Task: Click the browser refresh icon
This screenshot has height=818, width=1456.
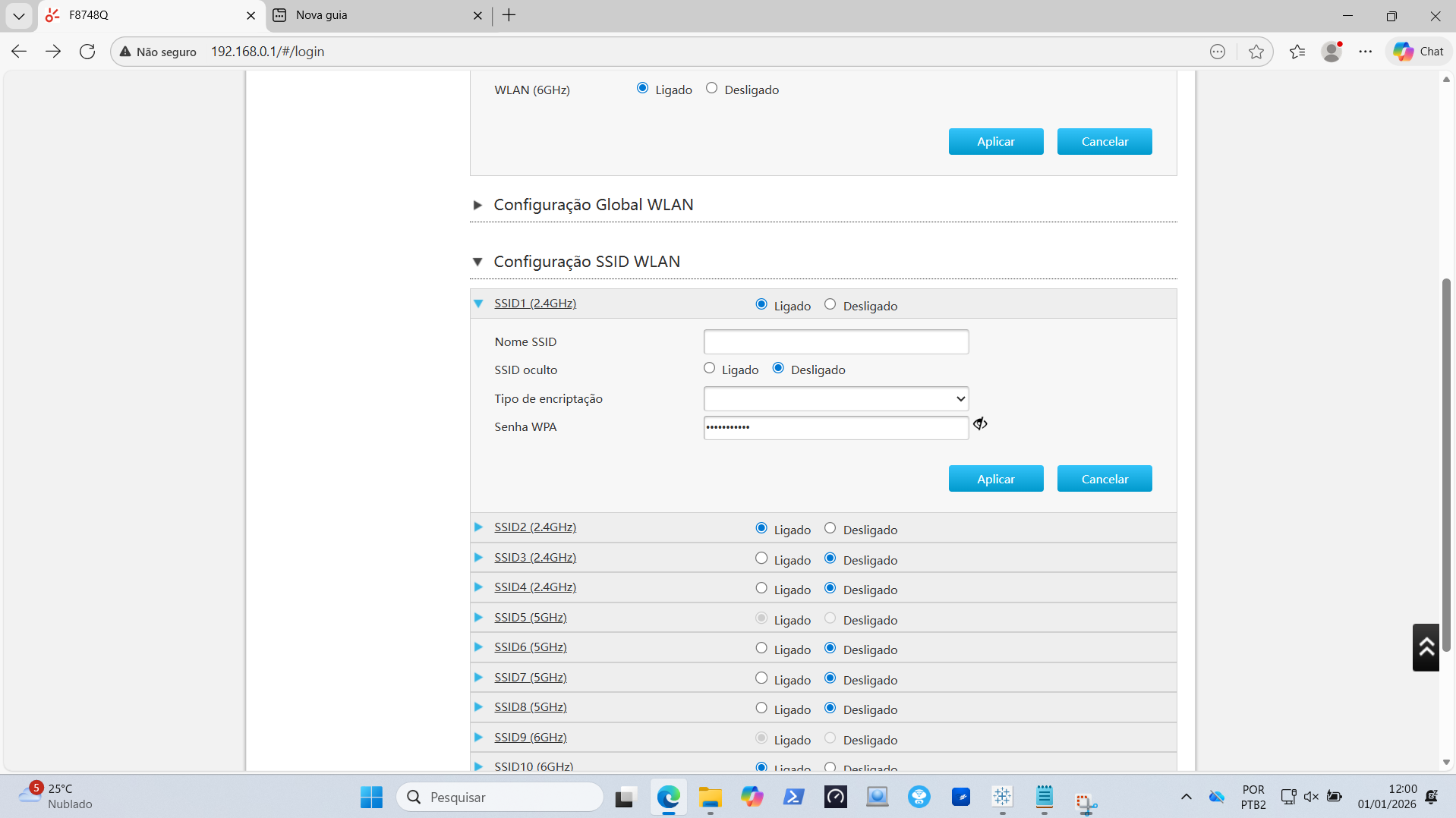Action: click(x=87, y=52)
